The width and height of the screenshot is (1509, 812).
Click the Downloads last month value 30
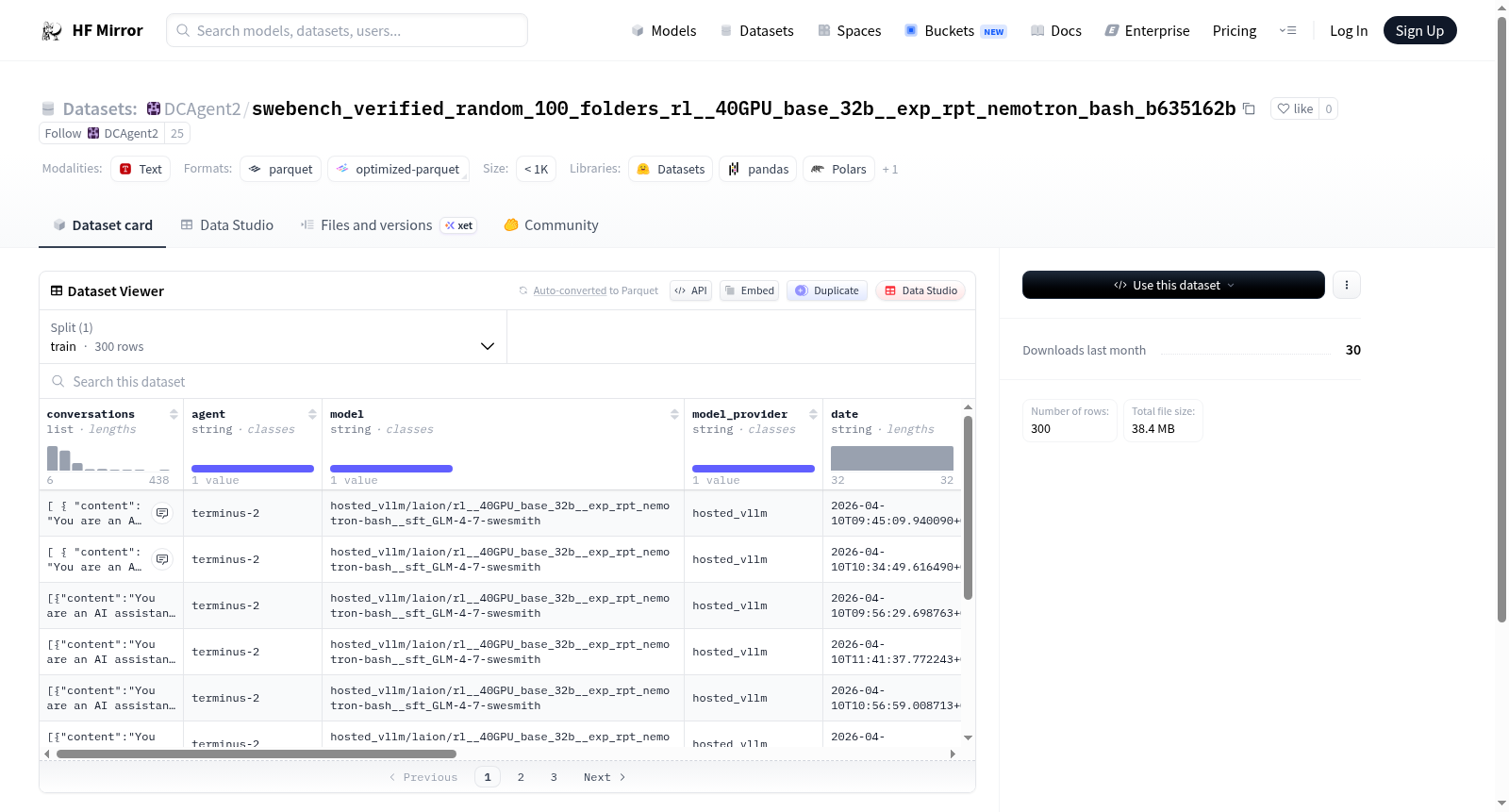(1353, 350)
